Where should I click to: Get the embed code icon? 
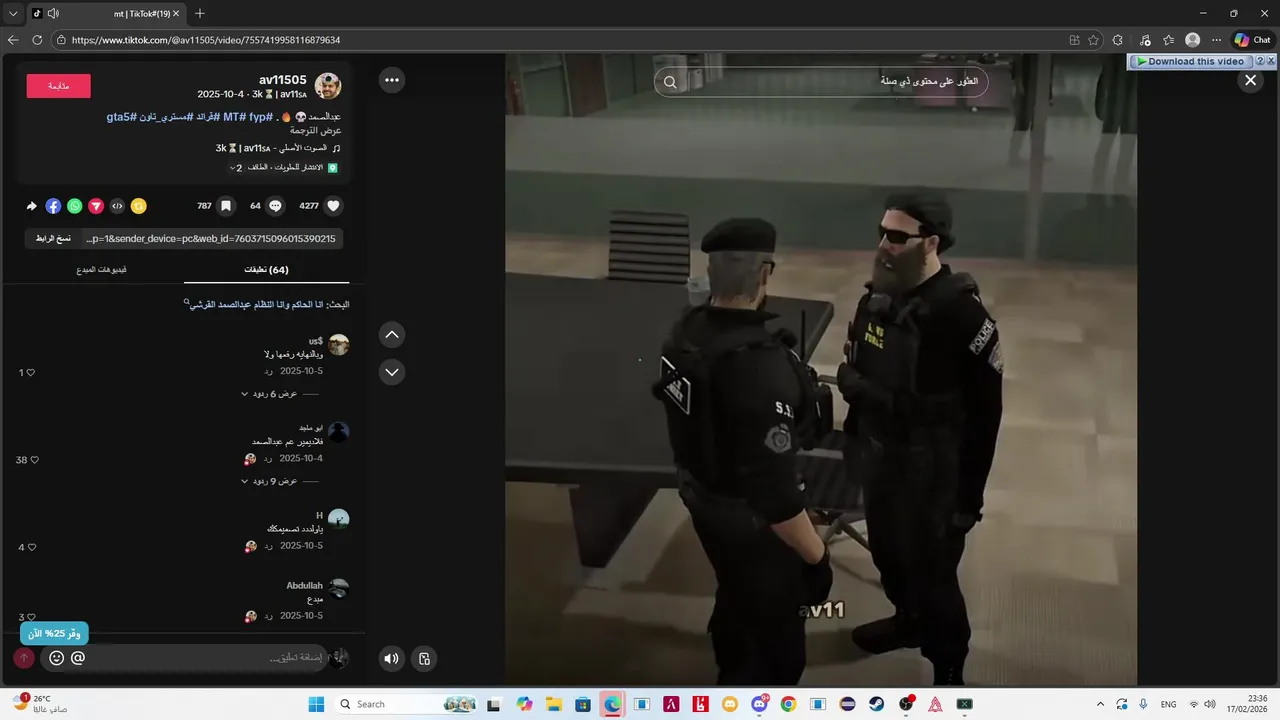coord(117,206)
